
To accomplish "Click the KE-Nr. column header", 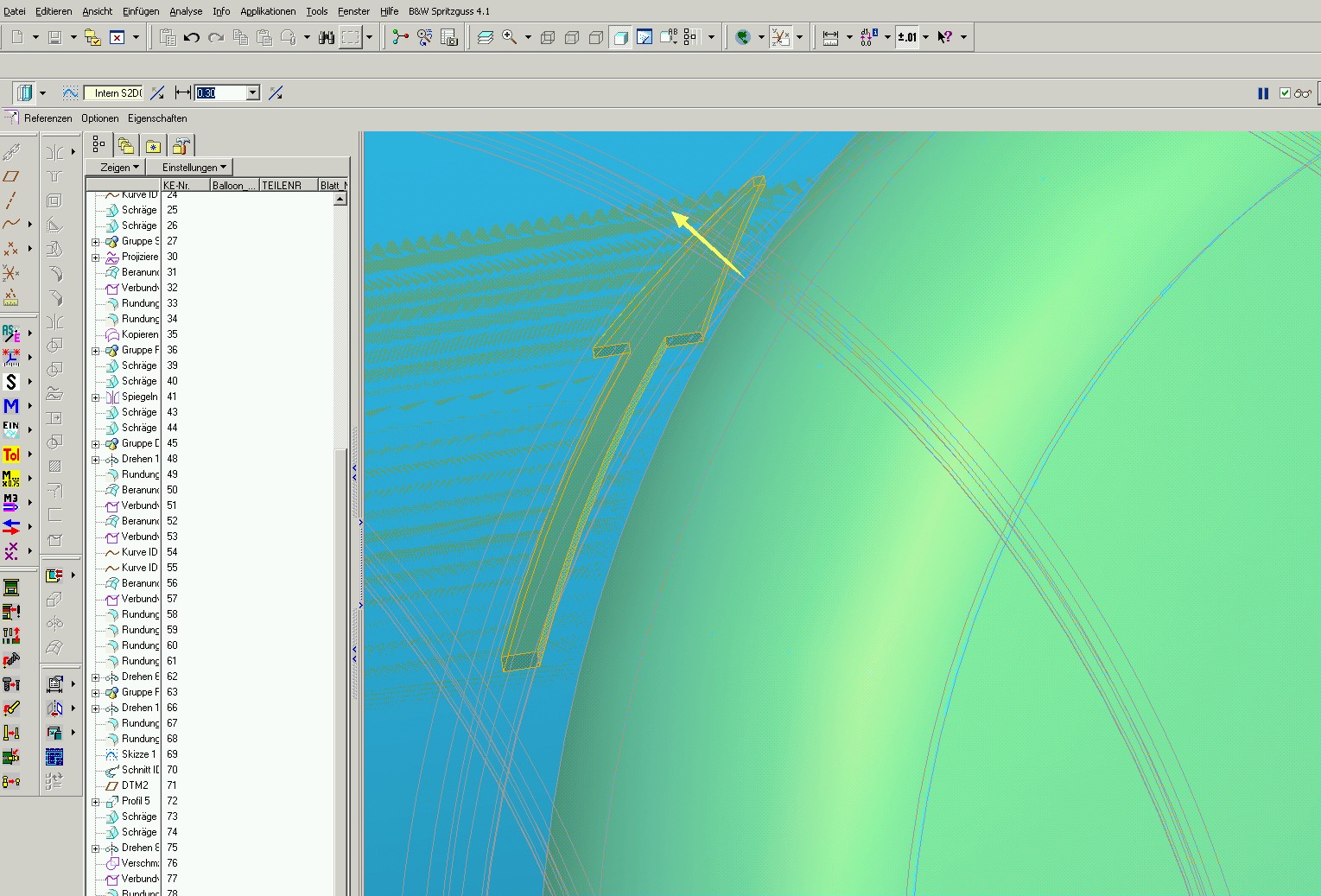I will tap(186, 185).
